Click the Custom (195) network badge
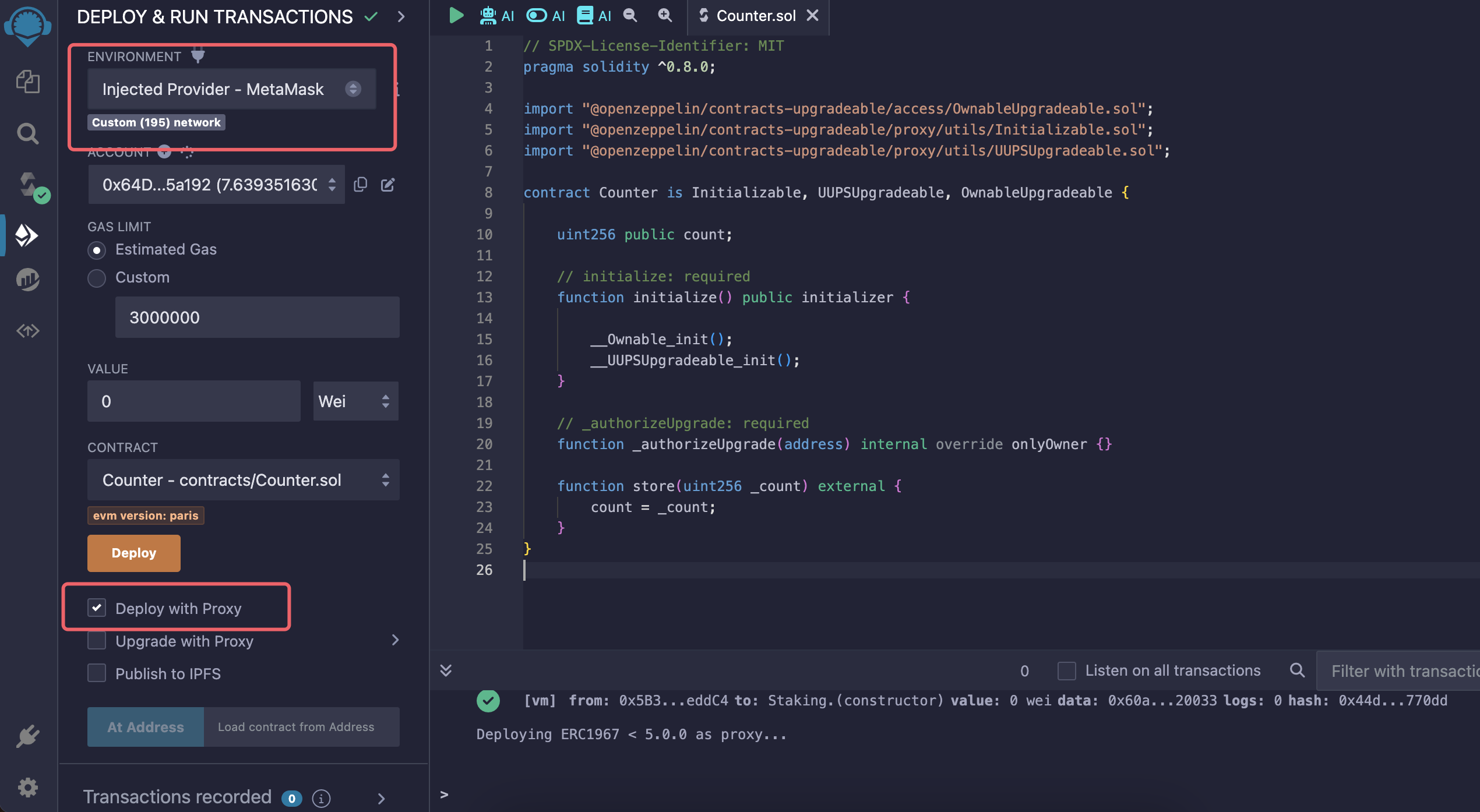1480x812 pixels. tap(156, 122)
